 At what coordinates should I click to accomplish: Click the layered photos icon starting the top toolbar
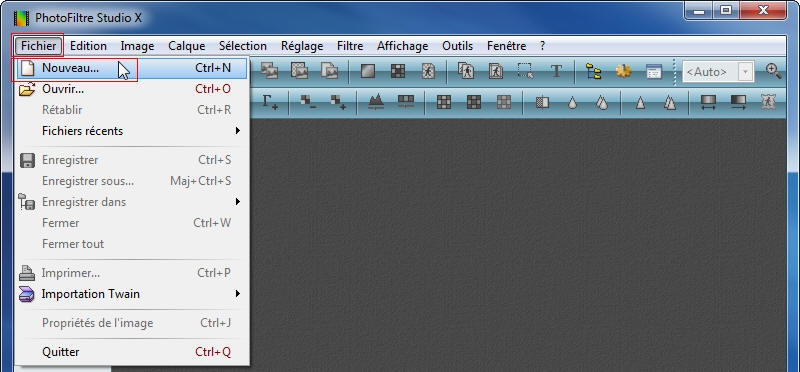point(269,71)
